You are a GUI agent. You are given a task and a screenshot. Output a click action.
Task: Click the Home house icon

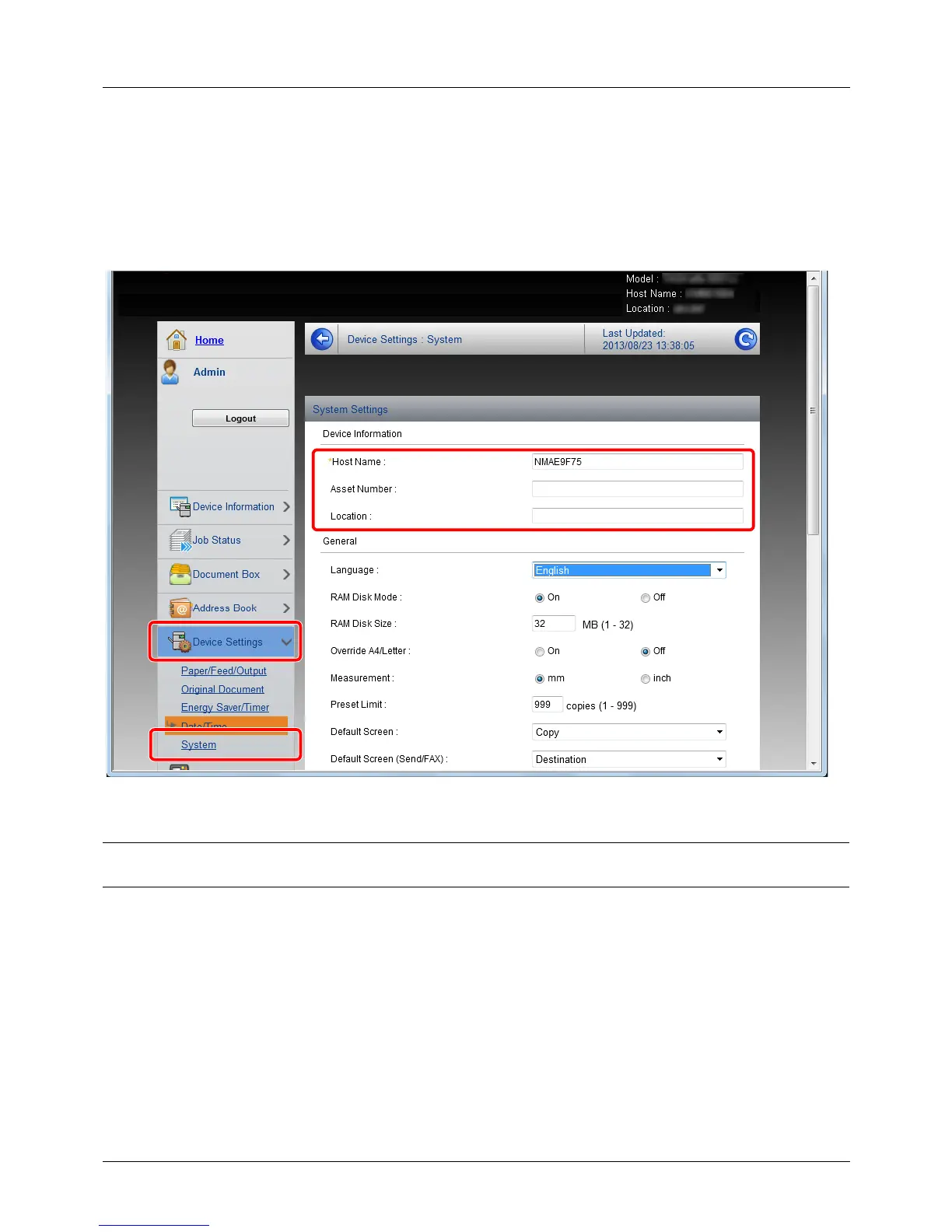[177, 339]
